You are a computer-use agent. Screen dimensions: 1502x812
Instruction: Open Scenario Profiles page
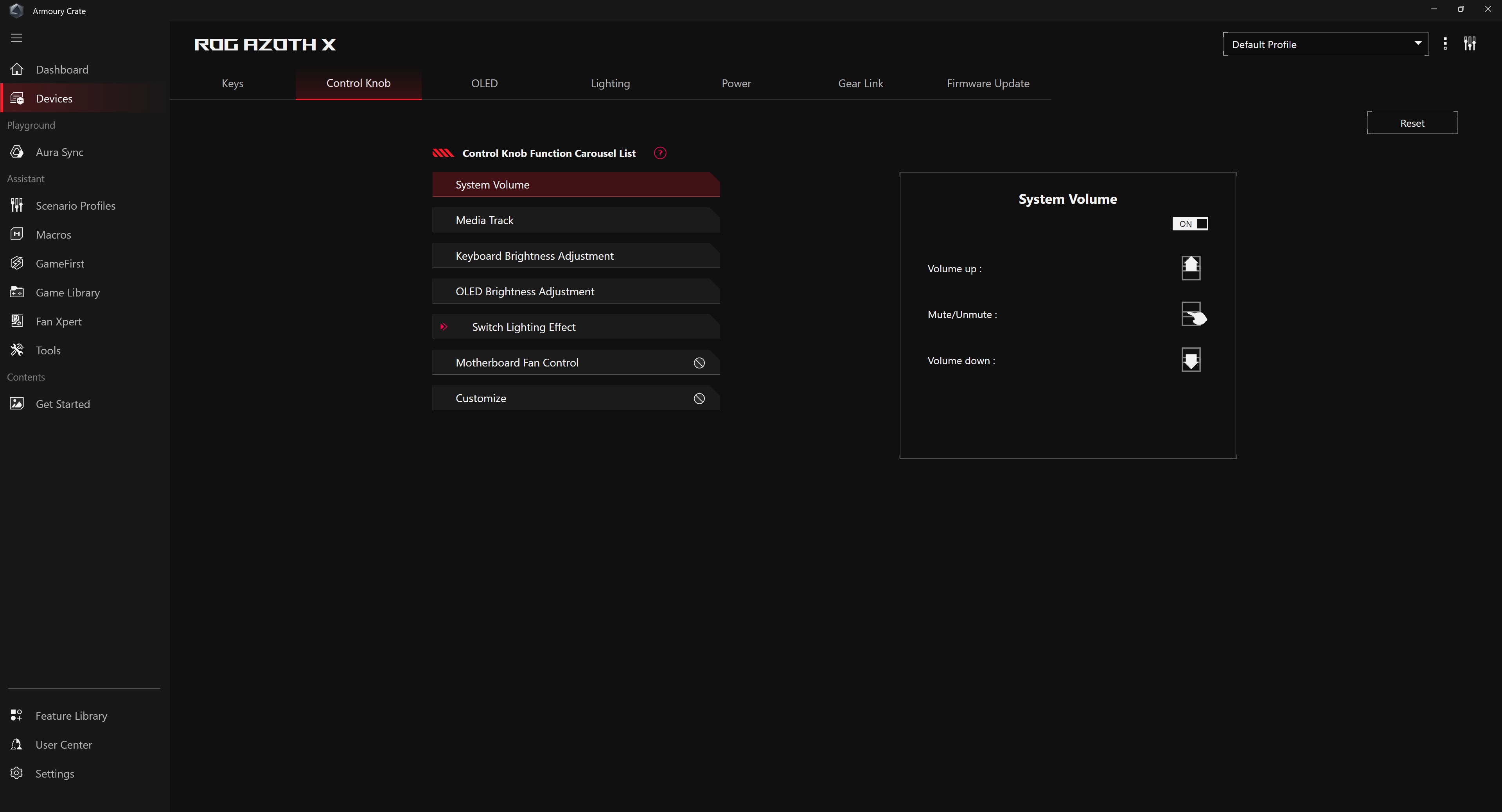pyautogui.click(x=84, y=206)
